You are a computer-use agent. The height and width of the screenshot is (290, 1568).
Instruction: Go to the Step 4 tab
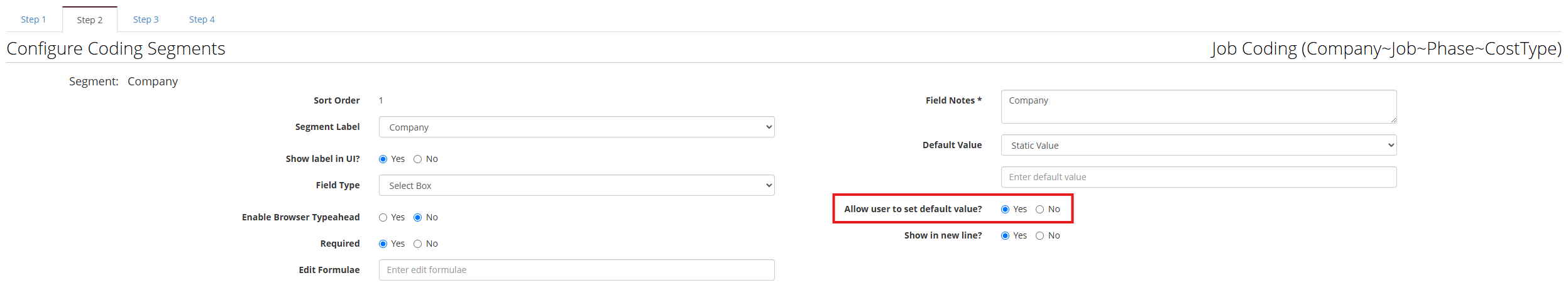(202, 19)
